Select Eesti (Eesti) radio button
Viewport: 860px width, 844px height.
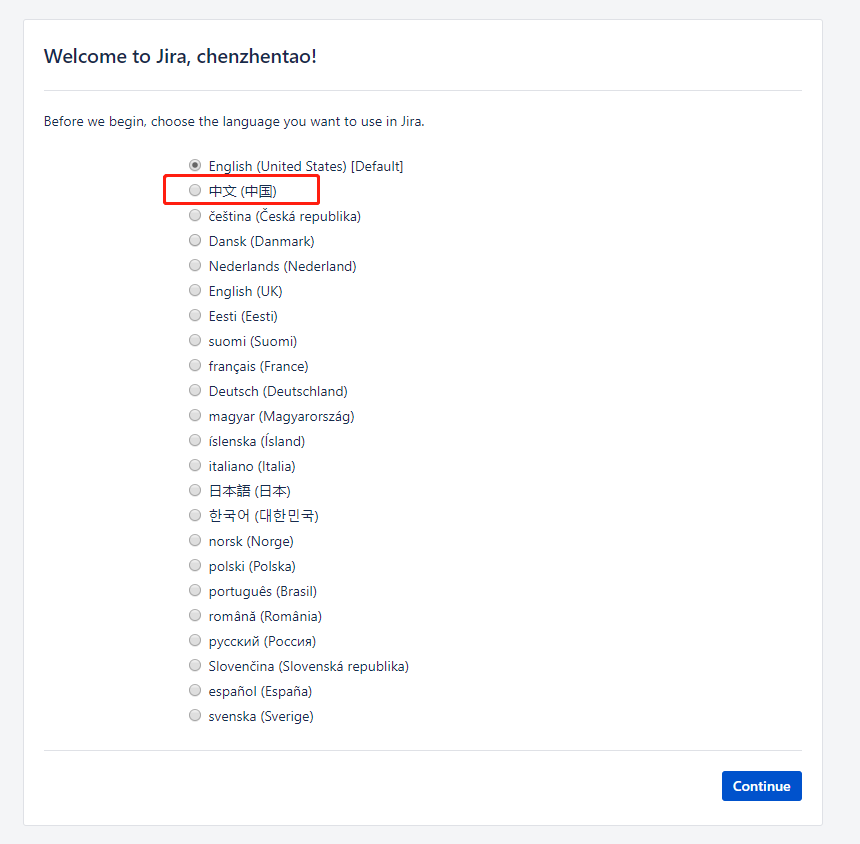pyautogui.click(x=195, y=315)
